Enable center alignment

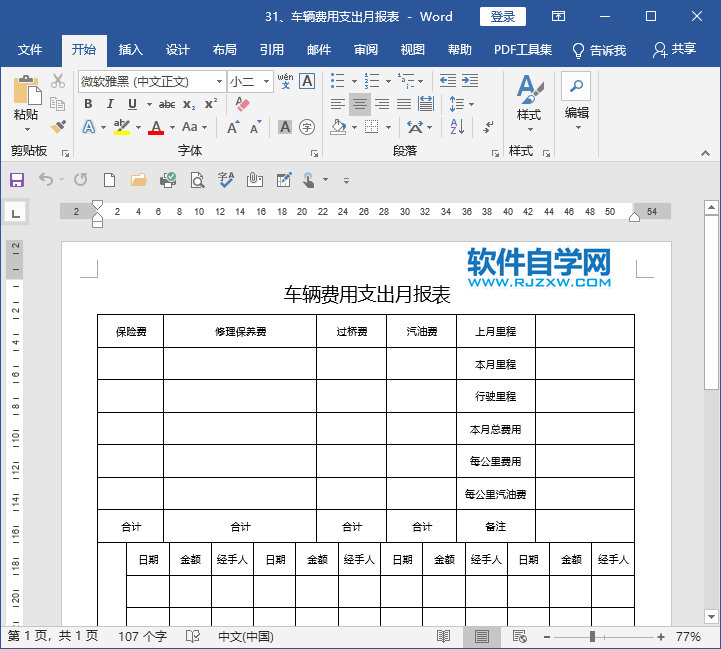[360, 104]
